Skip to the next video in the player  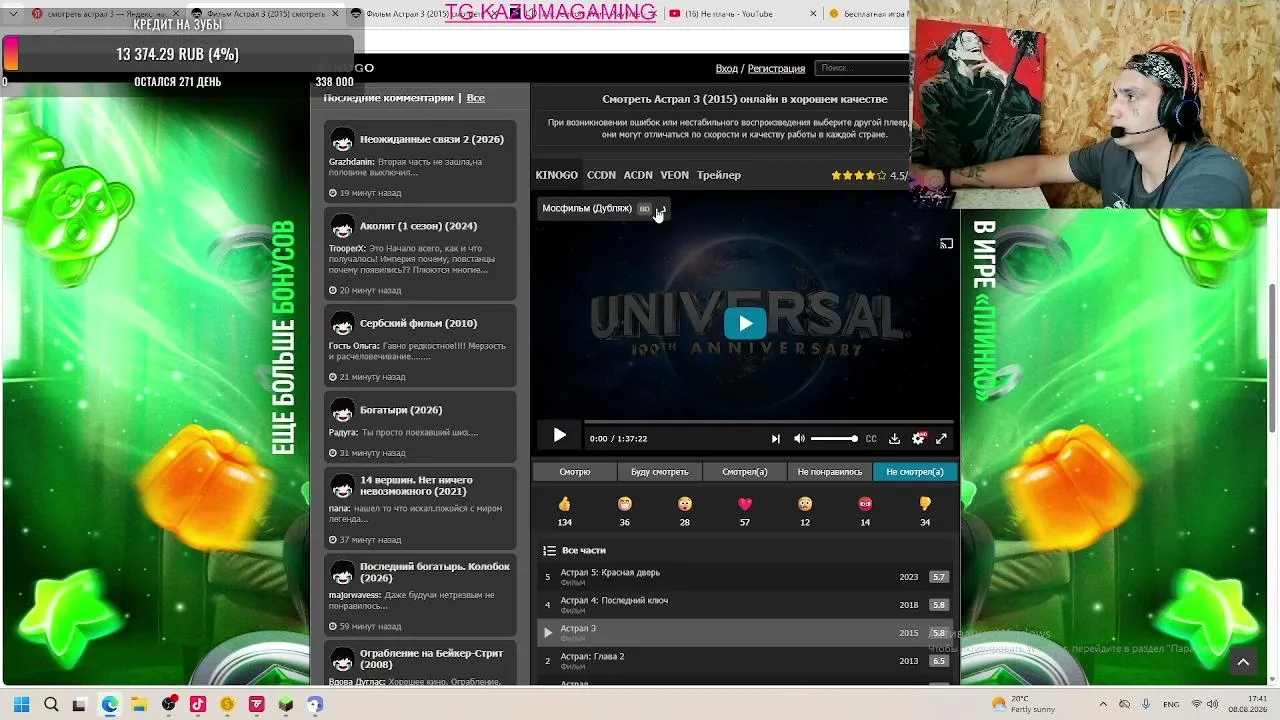coord(775,438)
